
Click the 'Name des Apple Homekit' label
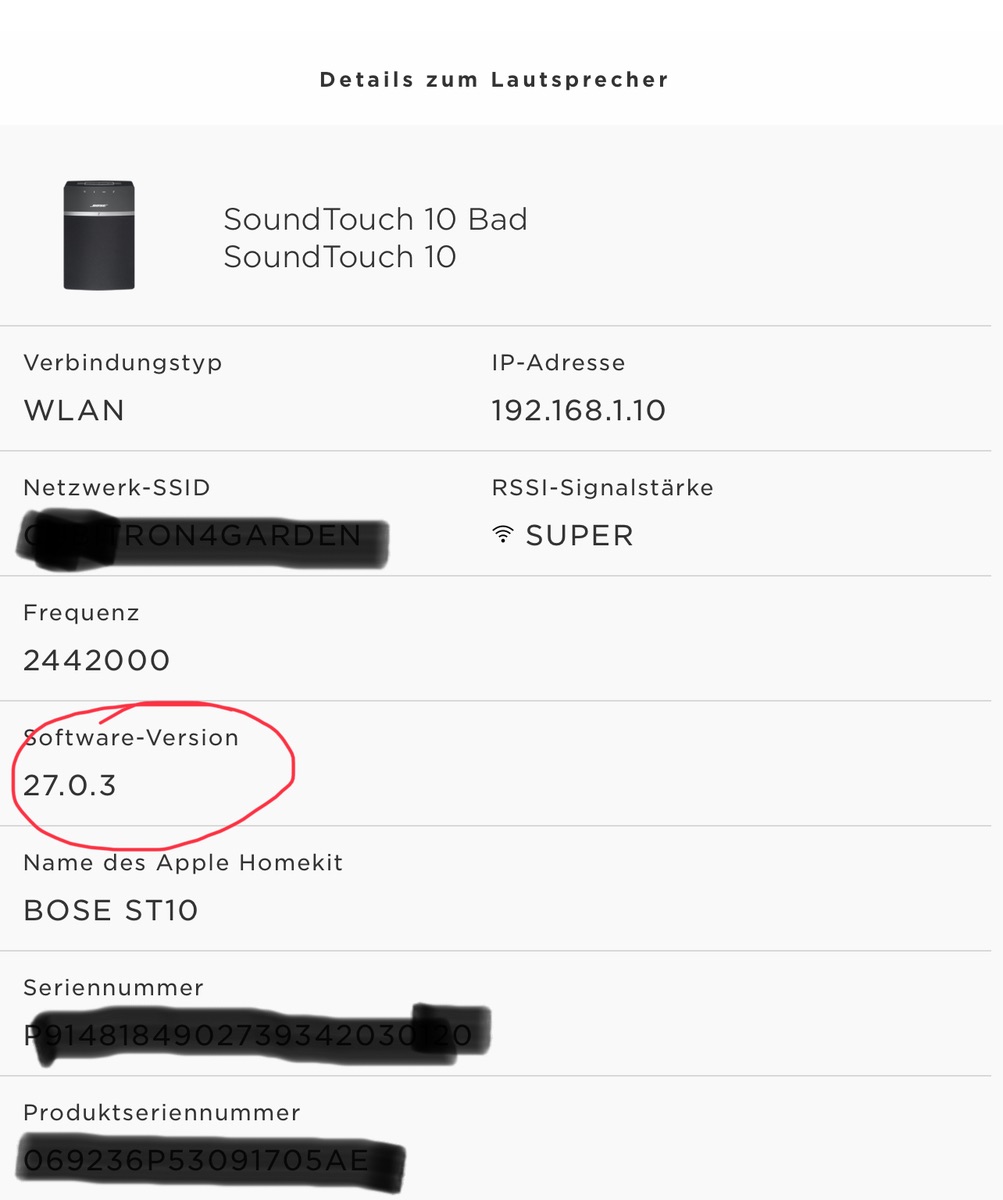tap(183, 863)
